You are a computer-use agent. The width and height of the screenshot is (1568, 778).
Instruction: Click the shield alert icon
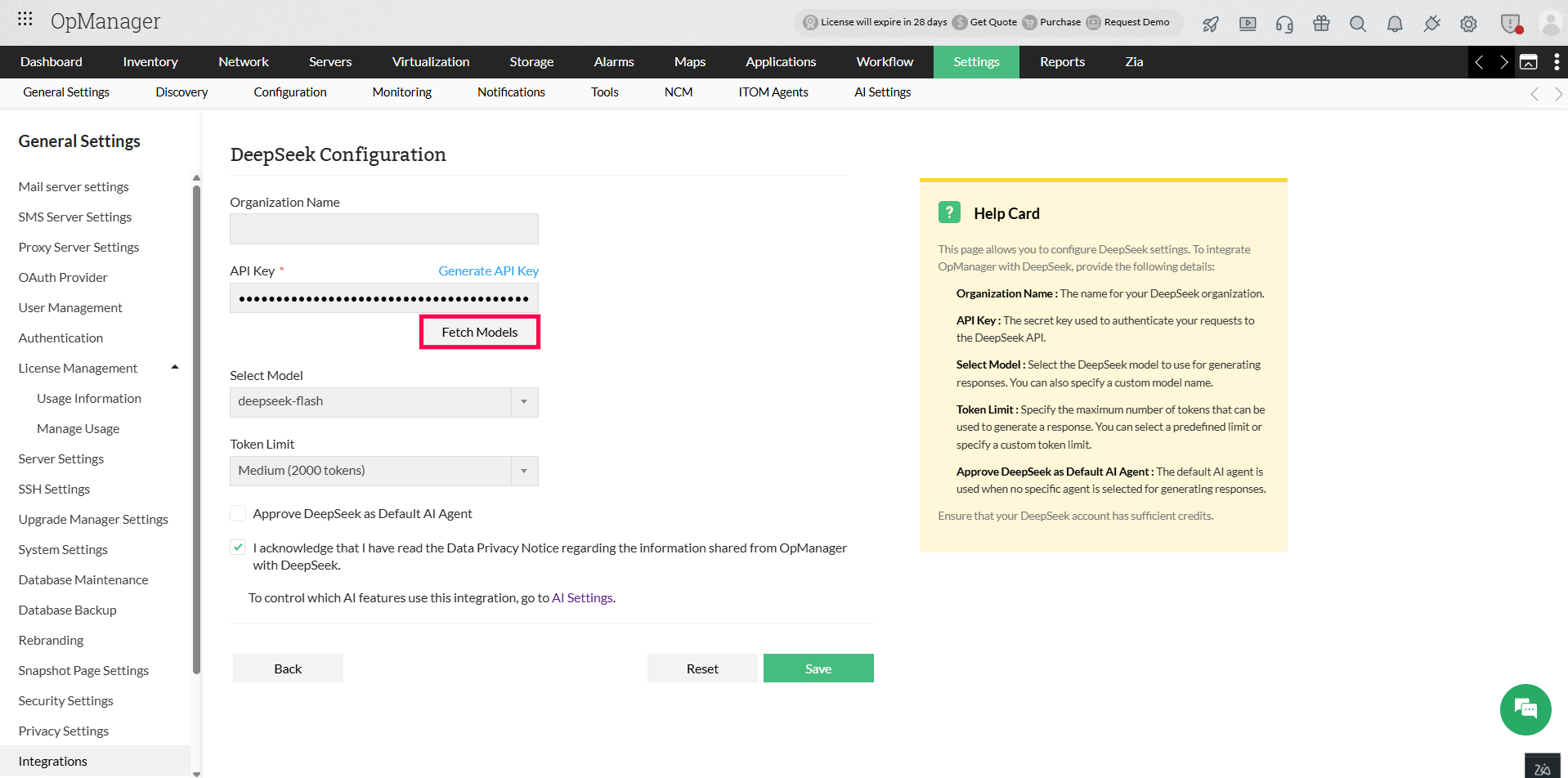[x=1511, y=24]
